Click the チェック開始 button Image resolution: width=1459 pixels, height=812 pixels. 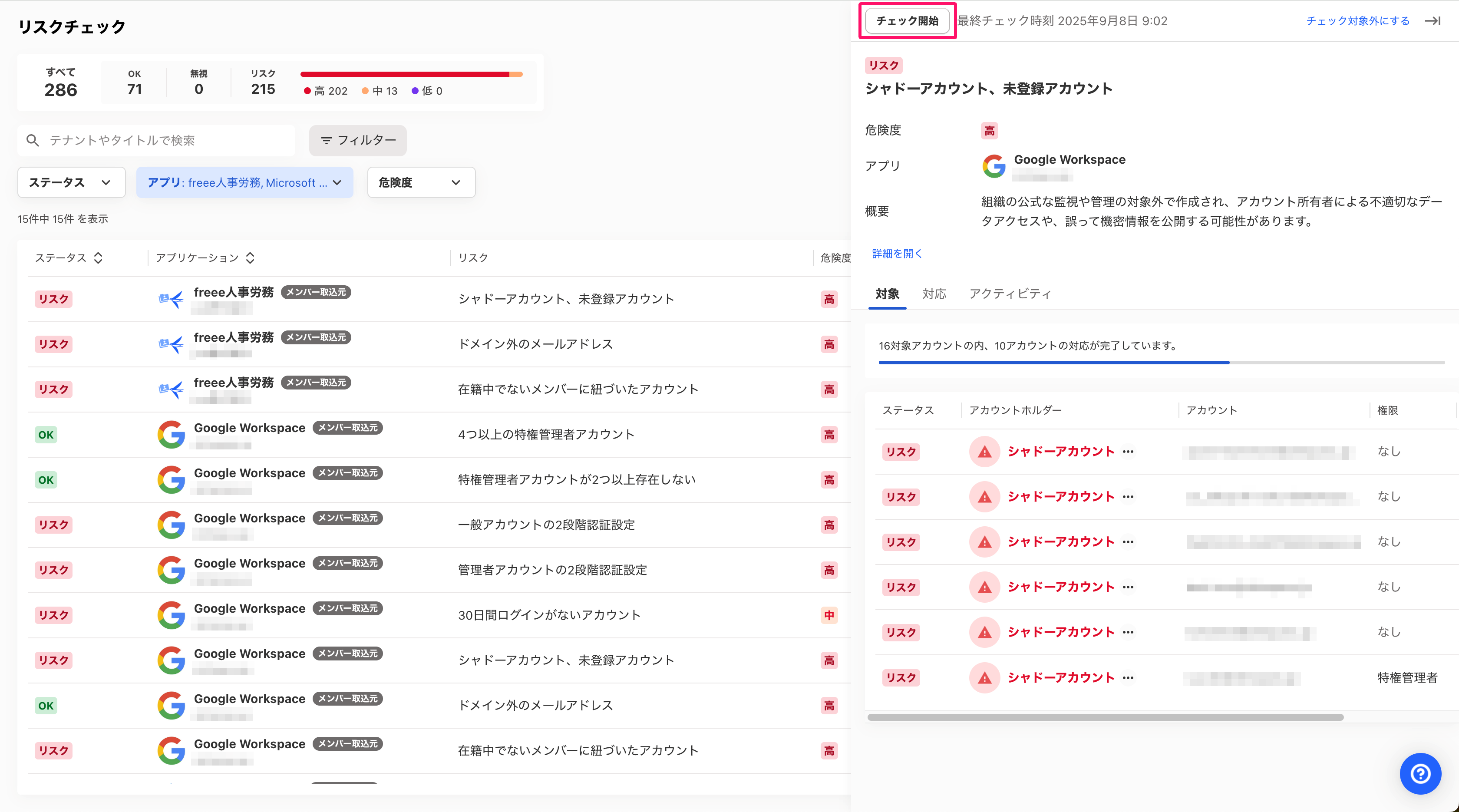pyautogui.click(x=908, y=21)
